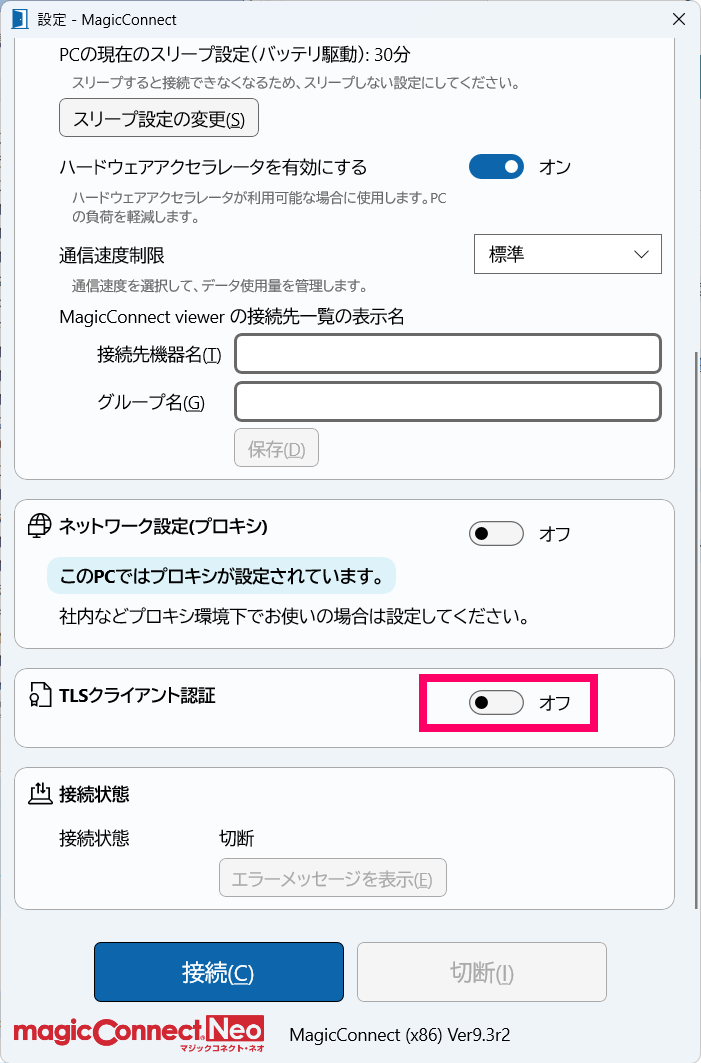Click the 接続先機器名(T) input field
This screenshot has width=701, height=1063.
(448, 353)
